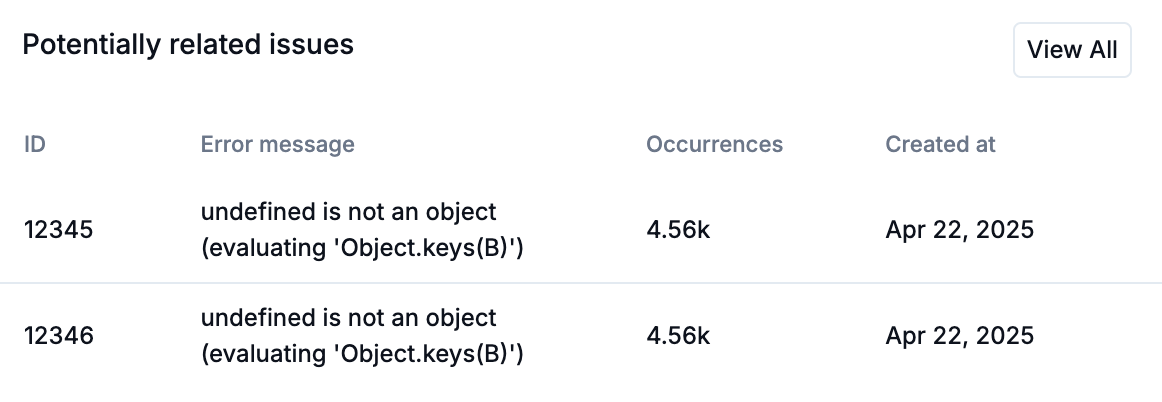This screenshot has width=1162, height=402.
Task: Select the error message of issue 12345
Action: 363,230
